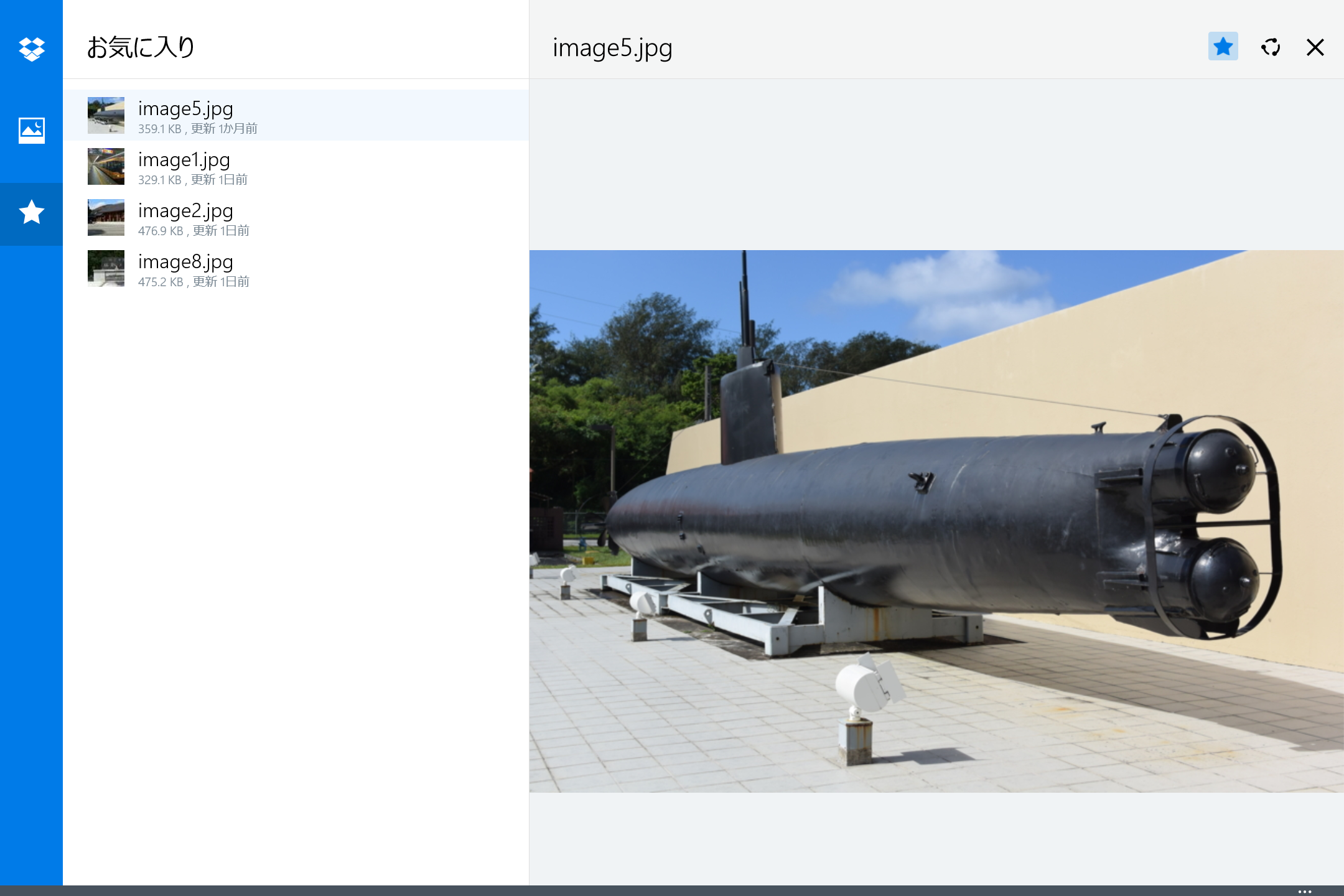Image resolution: width=1344 pixels, height=896 pixels.
Task: Unfavorite image5.jpg with blue star toggle
Action: click(1223, 47)
